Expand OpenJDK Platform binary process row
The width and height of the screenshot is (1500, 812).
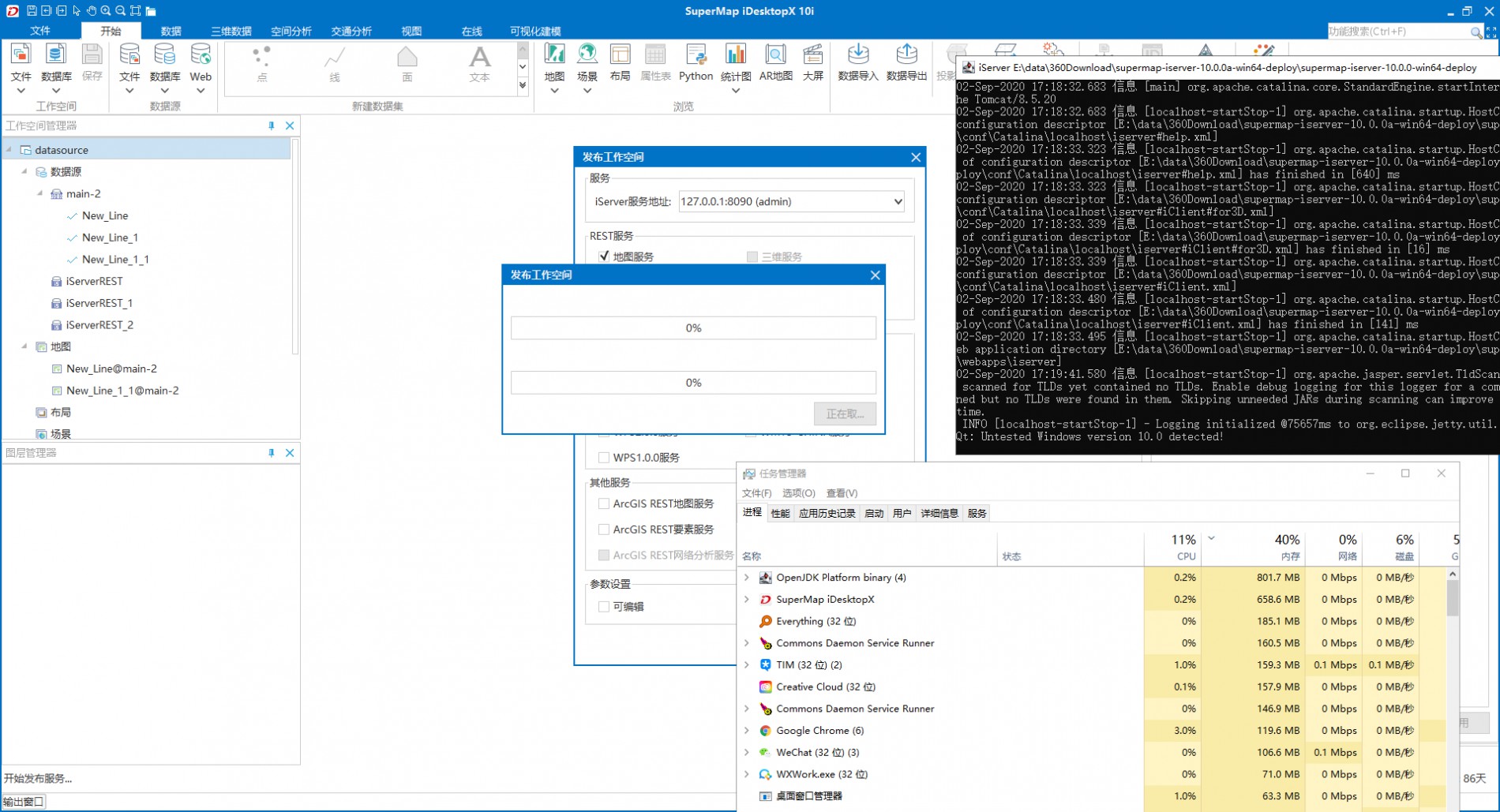click(x=747, y=578)
